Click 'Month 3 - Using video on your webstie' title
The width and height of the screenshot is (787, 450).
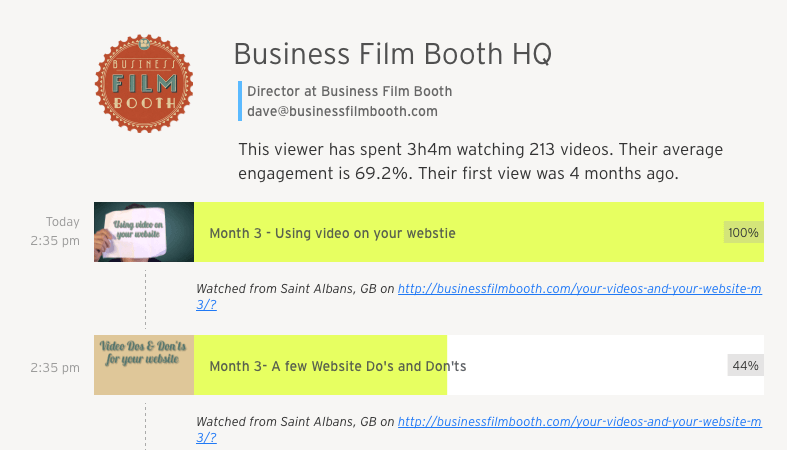click(332, 233)
